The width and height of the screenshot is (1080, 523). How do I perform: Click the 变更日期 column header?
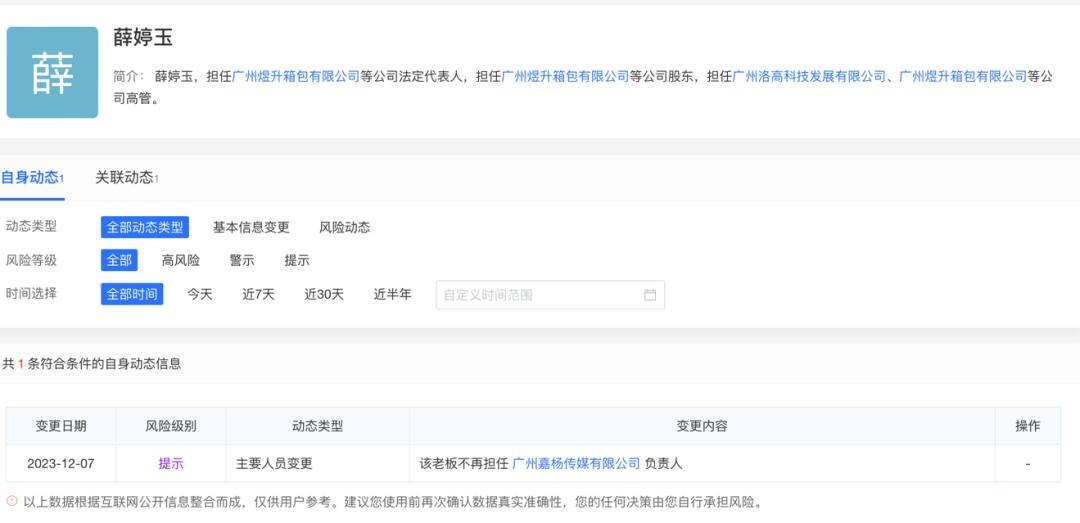click(61, 426)
